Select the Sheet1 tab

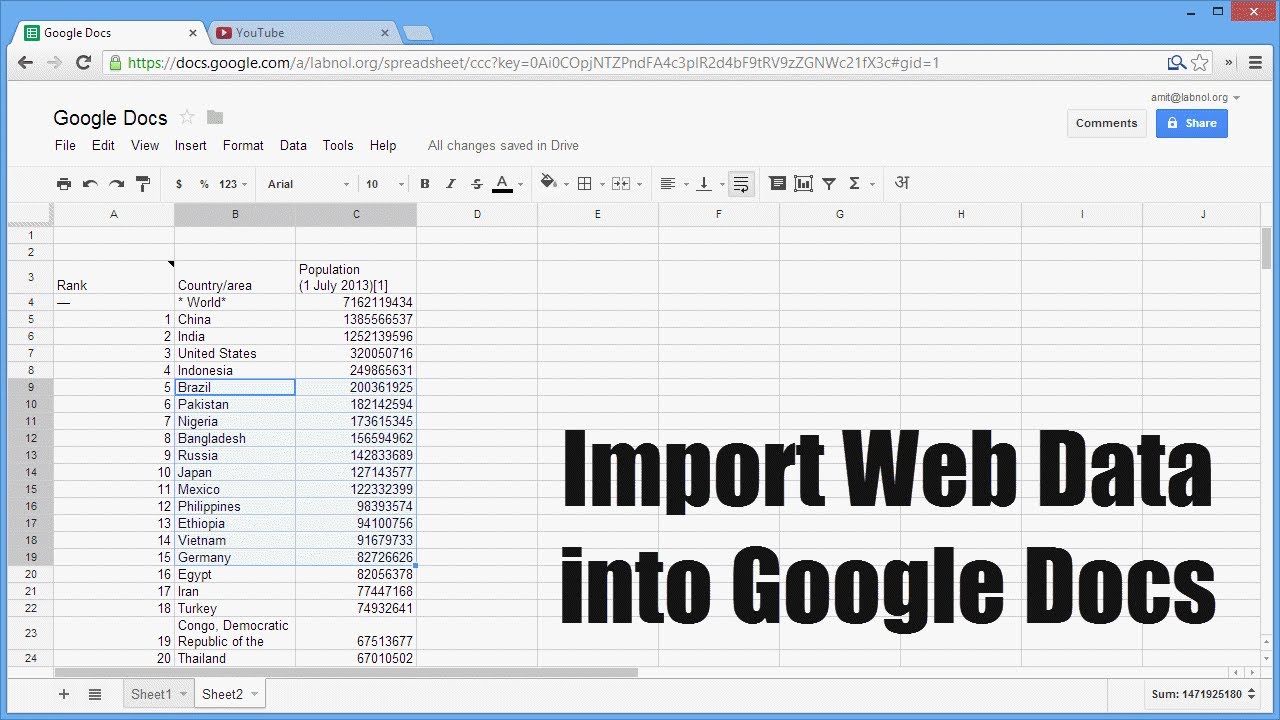[158, 694]
